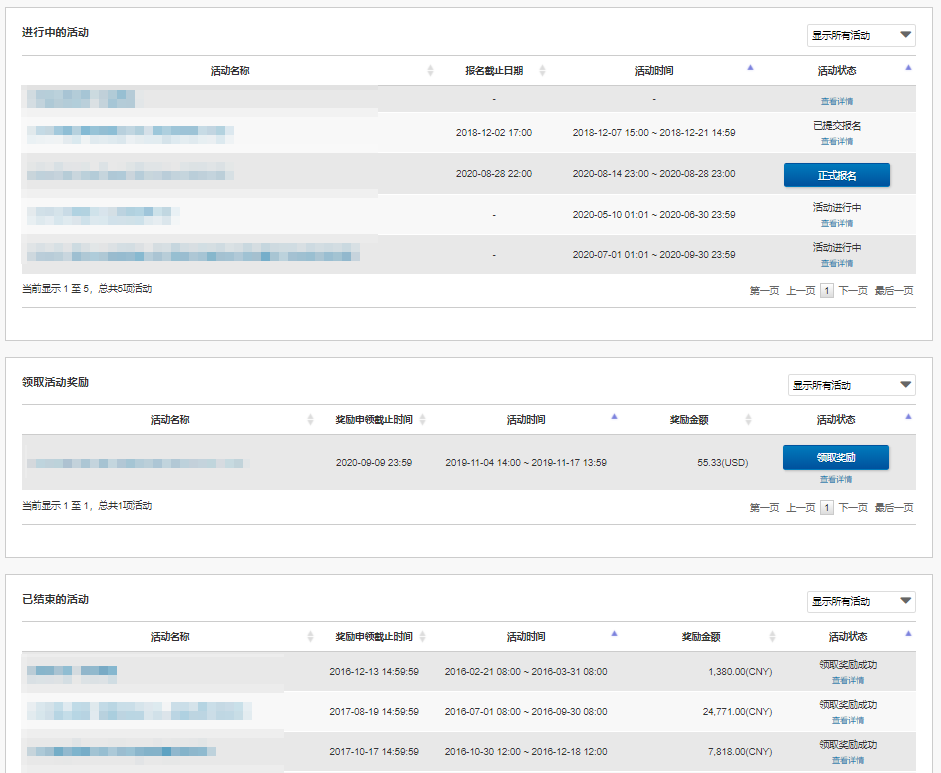View details of the 1,380.00(CNY) ended activity
Viewport: 941px width, 773px height.
tap(847, 680)
